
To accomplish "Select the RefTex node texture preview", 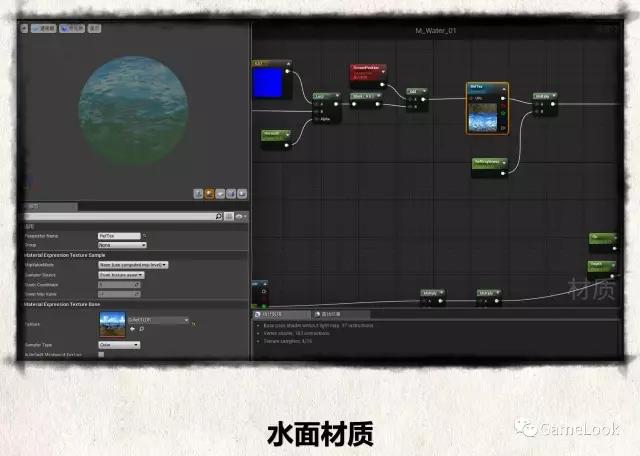I will click(483, 118).
